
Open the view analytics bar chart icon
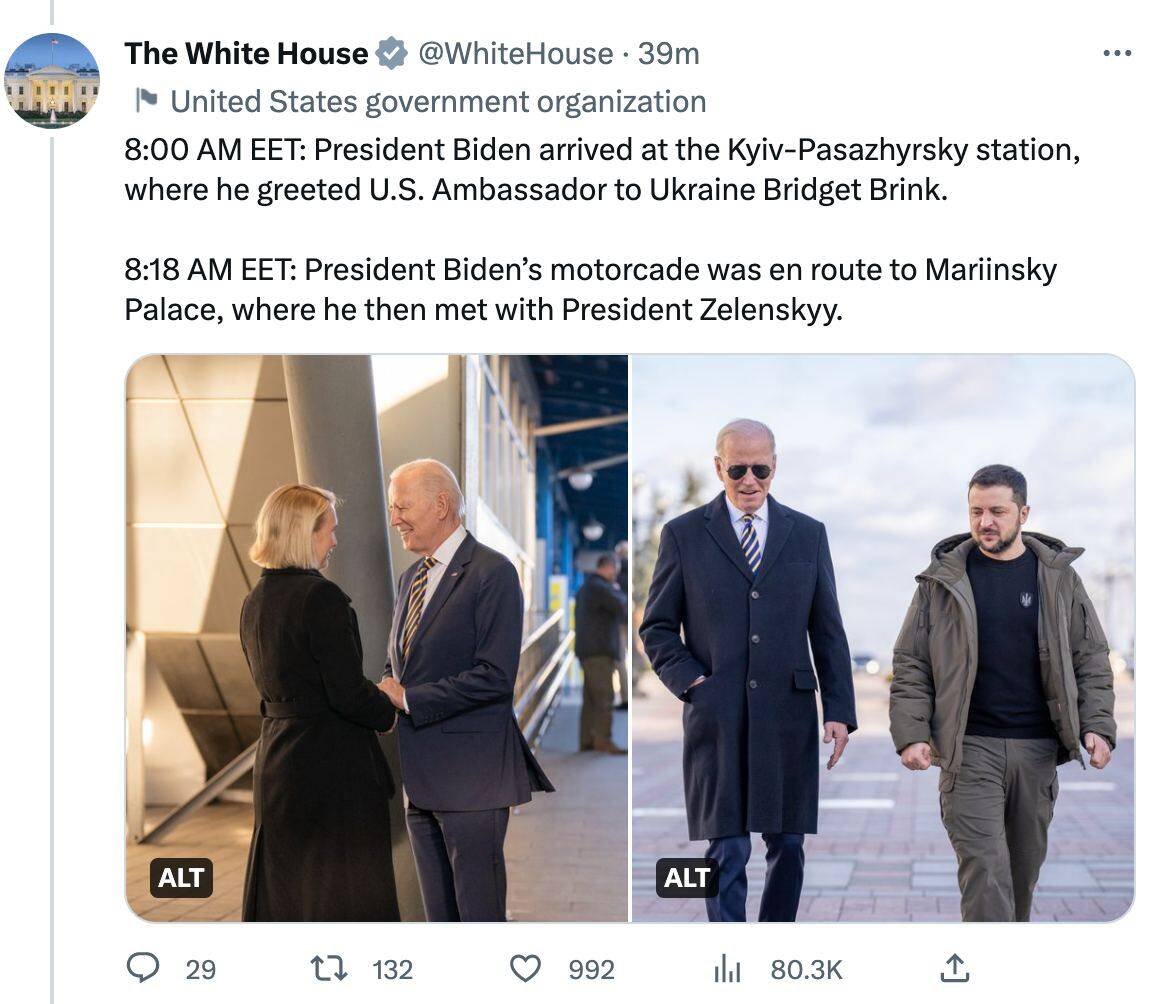click(726, 968)
